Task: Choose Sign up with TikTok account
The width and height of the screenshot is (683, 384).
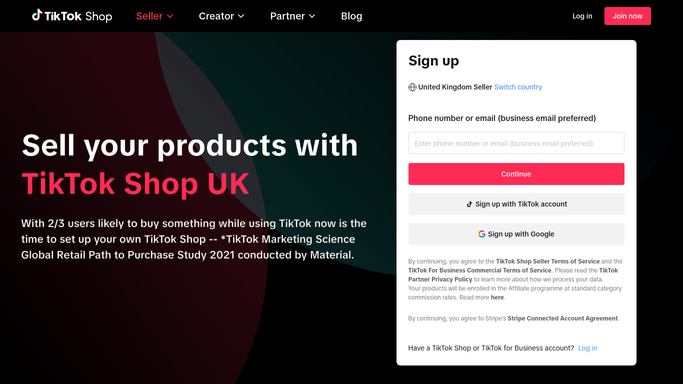Action: coord(516,204)
